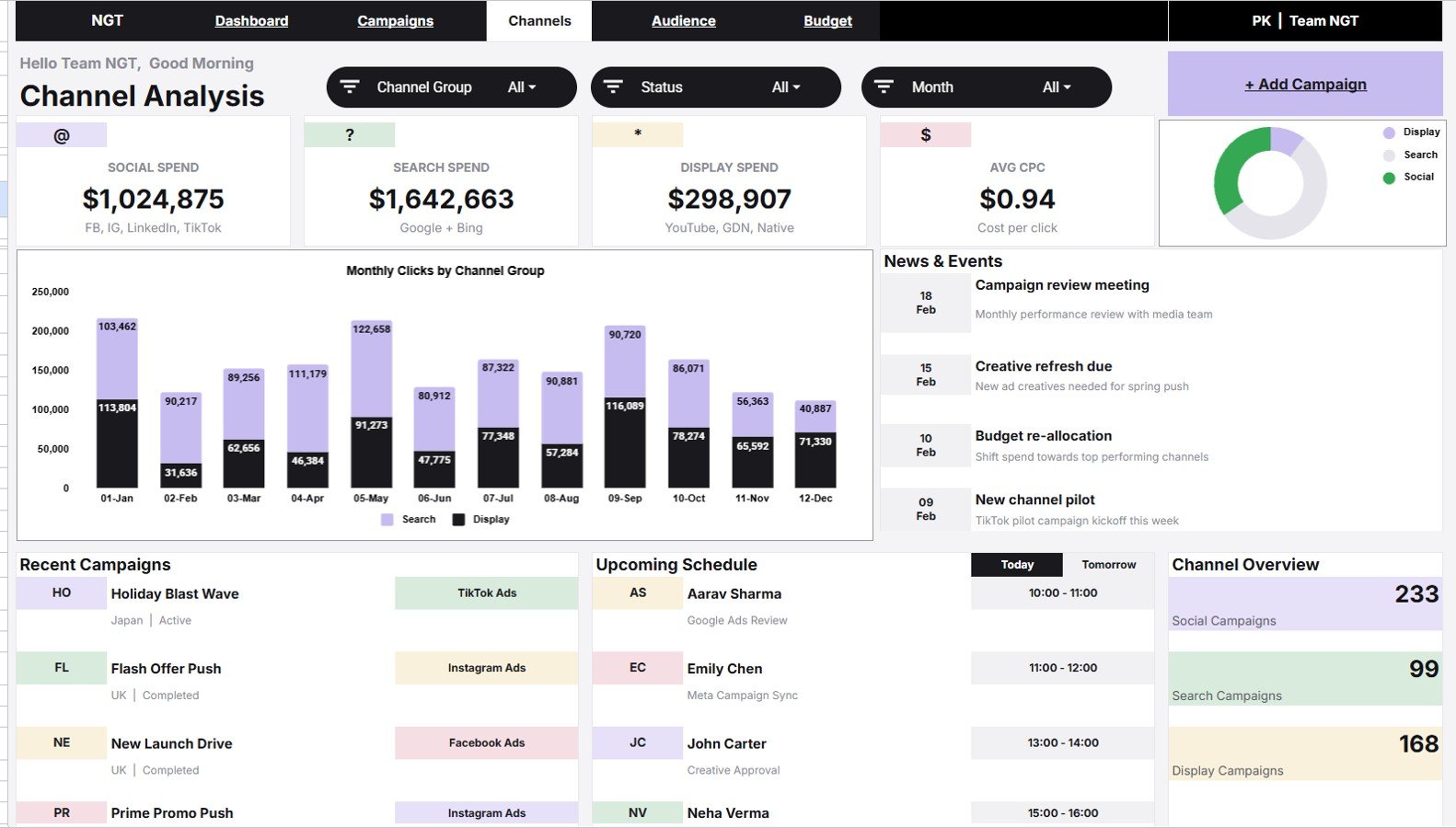Screen dimensions: 1456x828
Task: Click the Display legend swatch under the bar chart
Action: coord(458,520)
